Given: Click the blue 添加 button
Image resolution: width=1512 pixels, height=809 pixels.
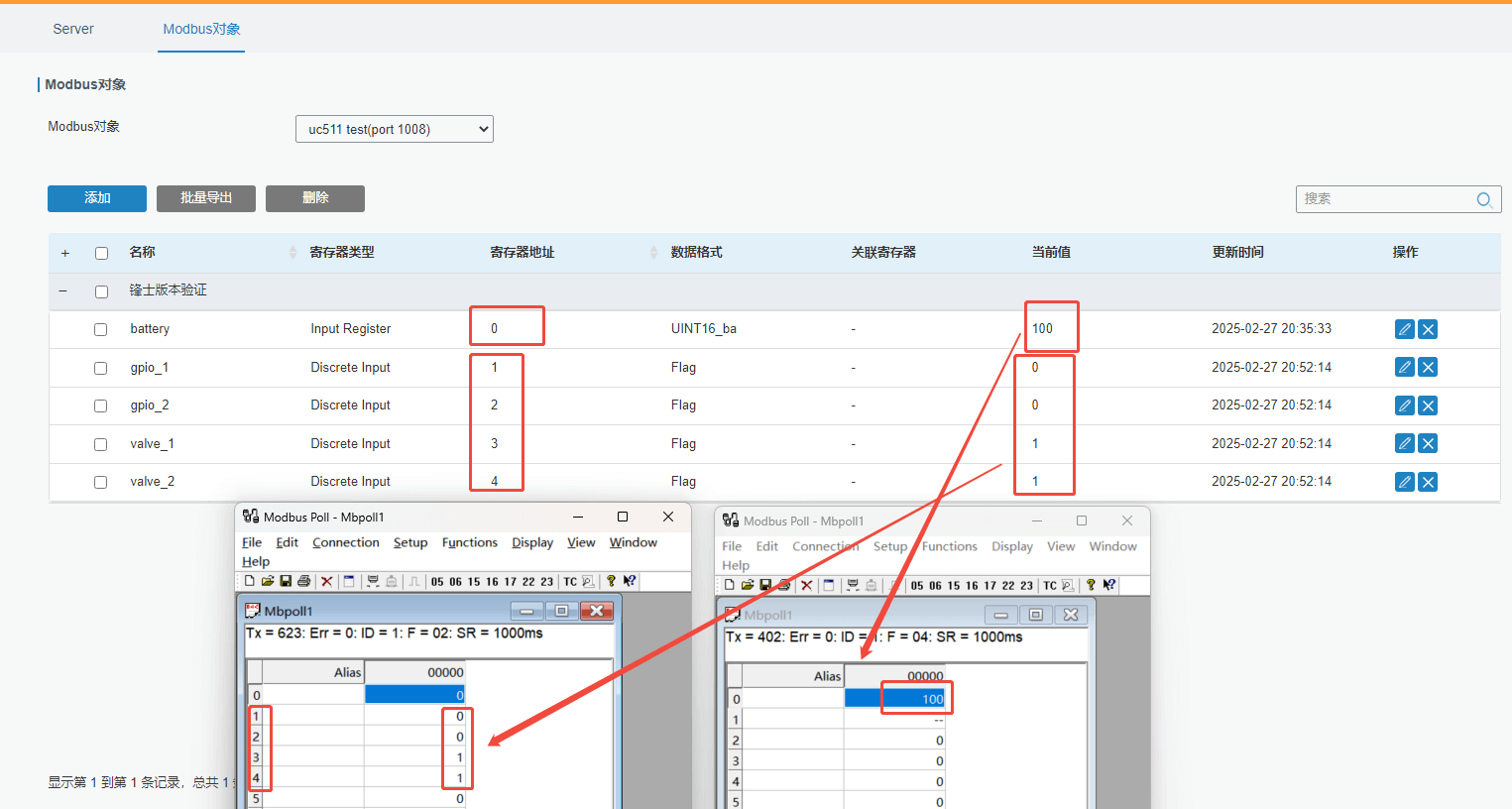Looking at the screenshot, I should [97, 198].
